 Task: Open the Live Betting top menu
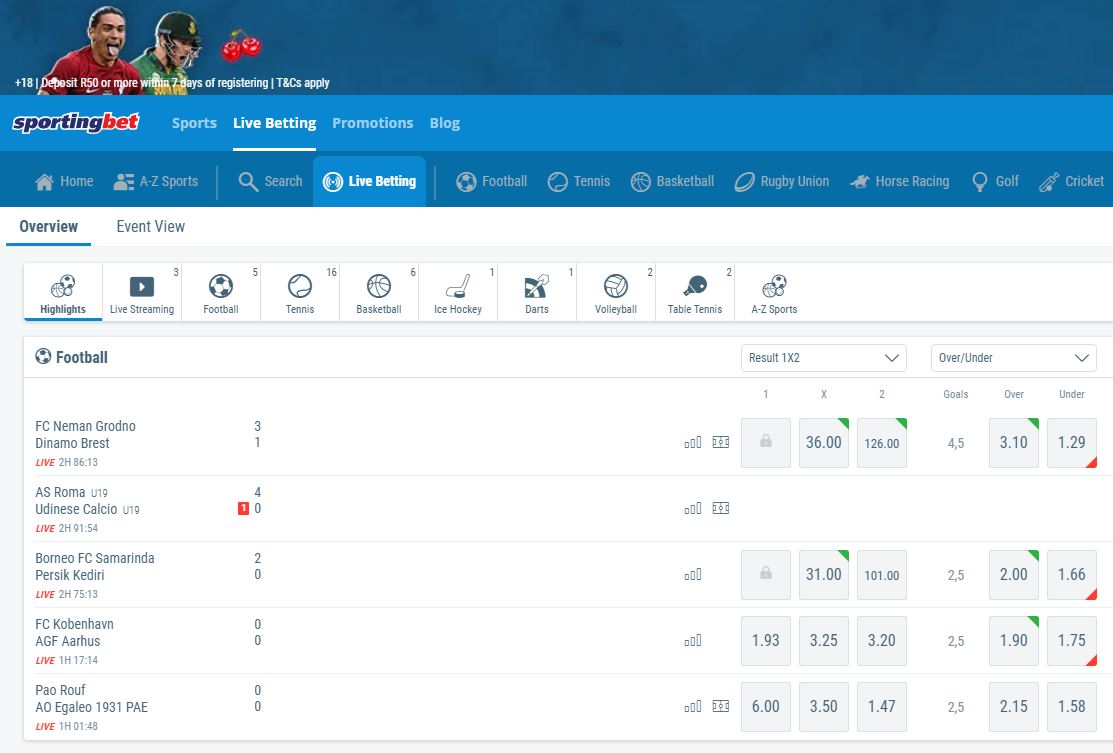(x=275, y=123)
